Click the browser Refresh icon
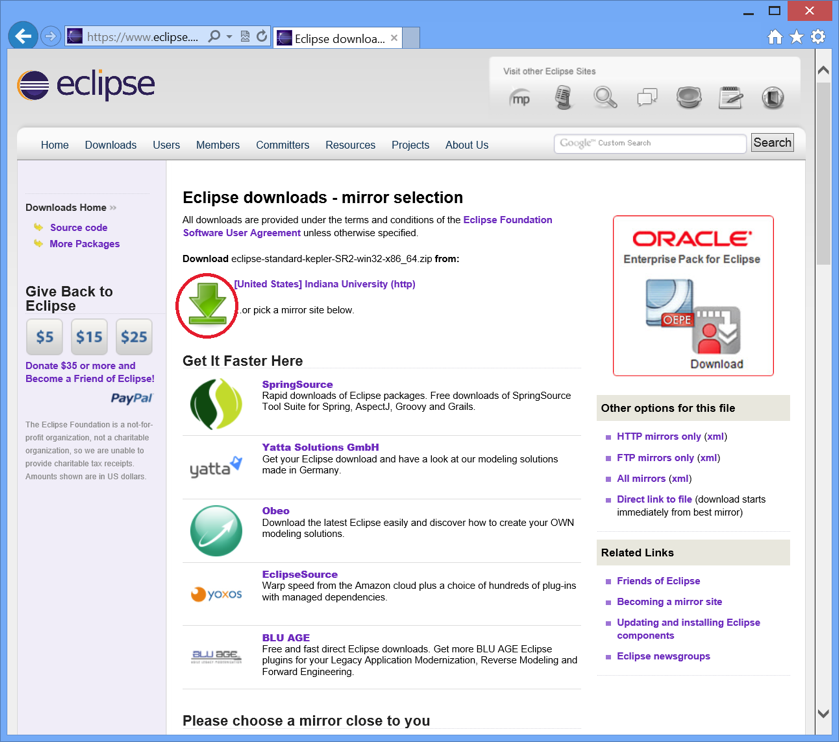This screenshot has height=742, width=839. pyautogui.click(x=261, y=36)
